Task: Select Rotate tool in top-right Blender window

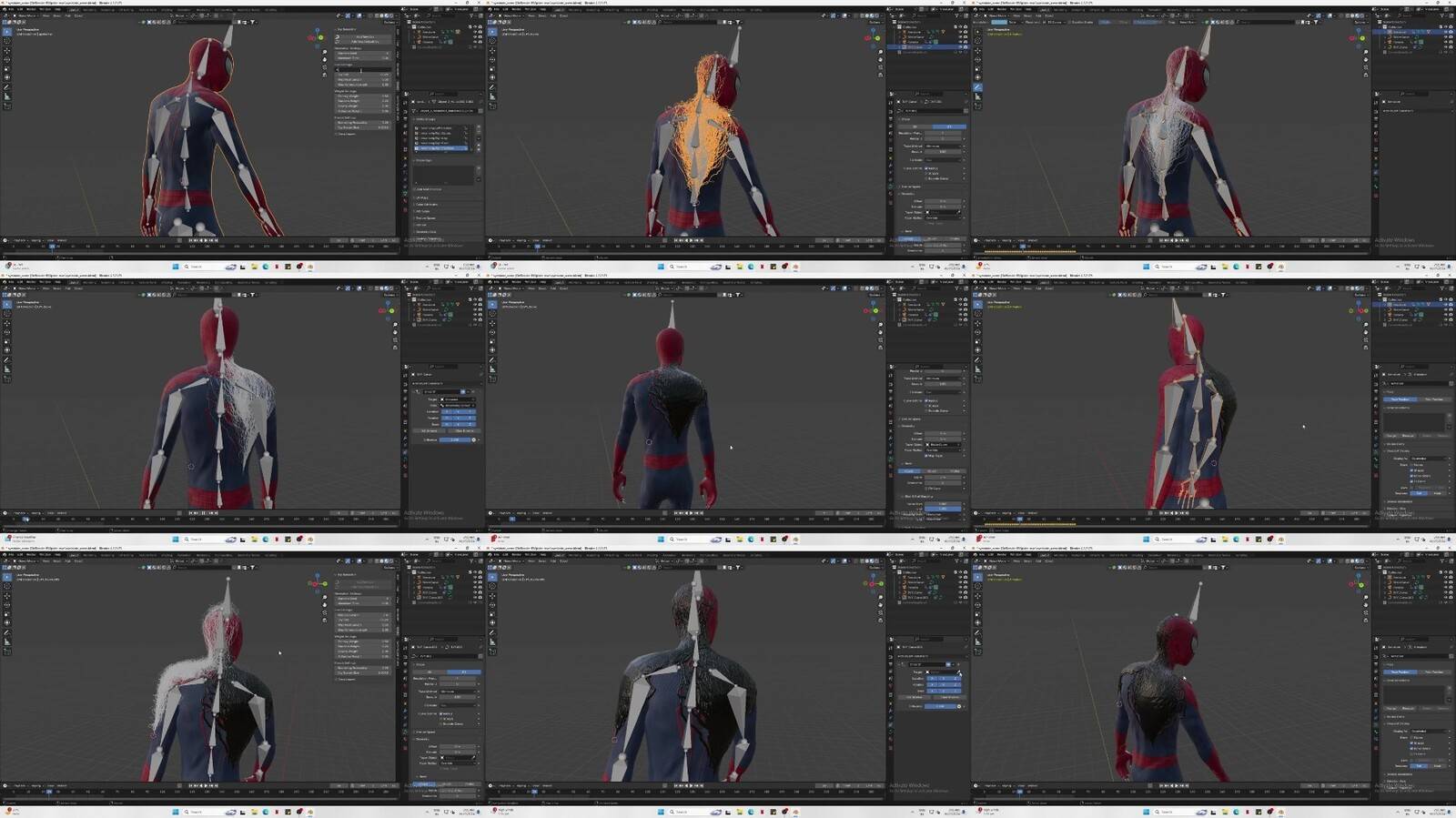Action: click(977, 59)
